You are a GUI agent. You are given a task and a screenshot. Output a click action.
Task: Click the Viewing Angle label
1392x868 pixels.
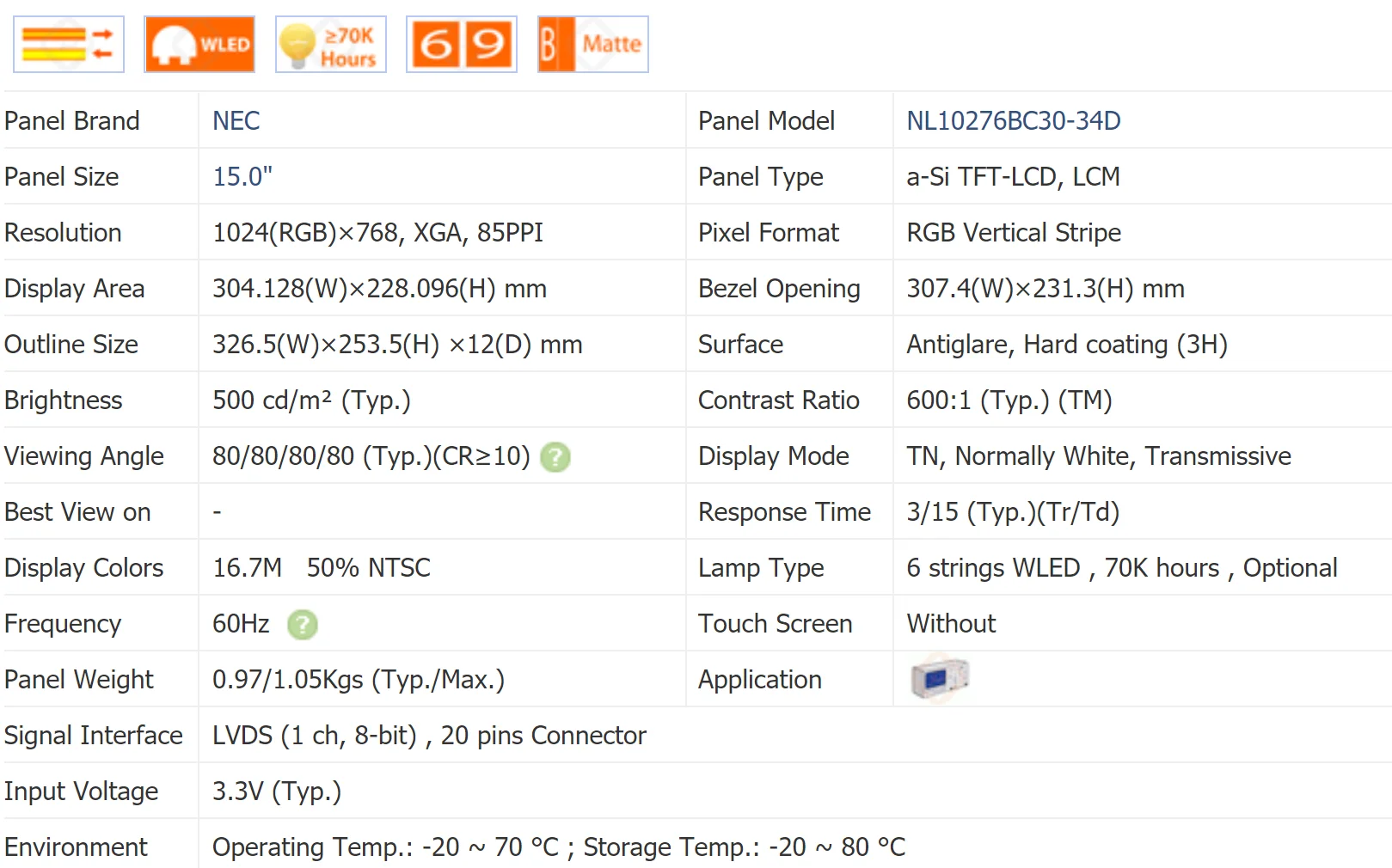pos(83,456)
